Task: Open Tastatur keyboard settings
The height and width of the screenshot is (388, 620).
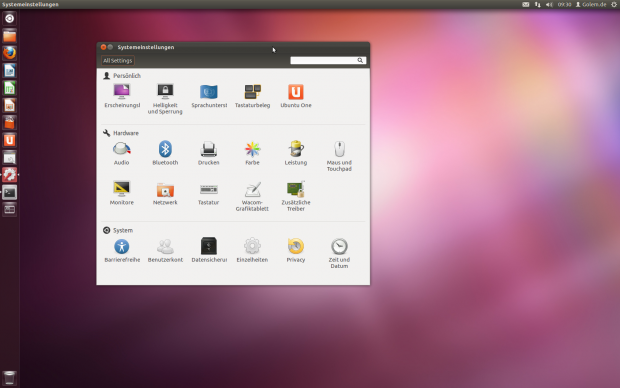Action: [x=209, y=193]
